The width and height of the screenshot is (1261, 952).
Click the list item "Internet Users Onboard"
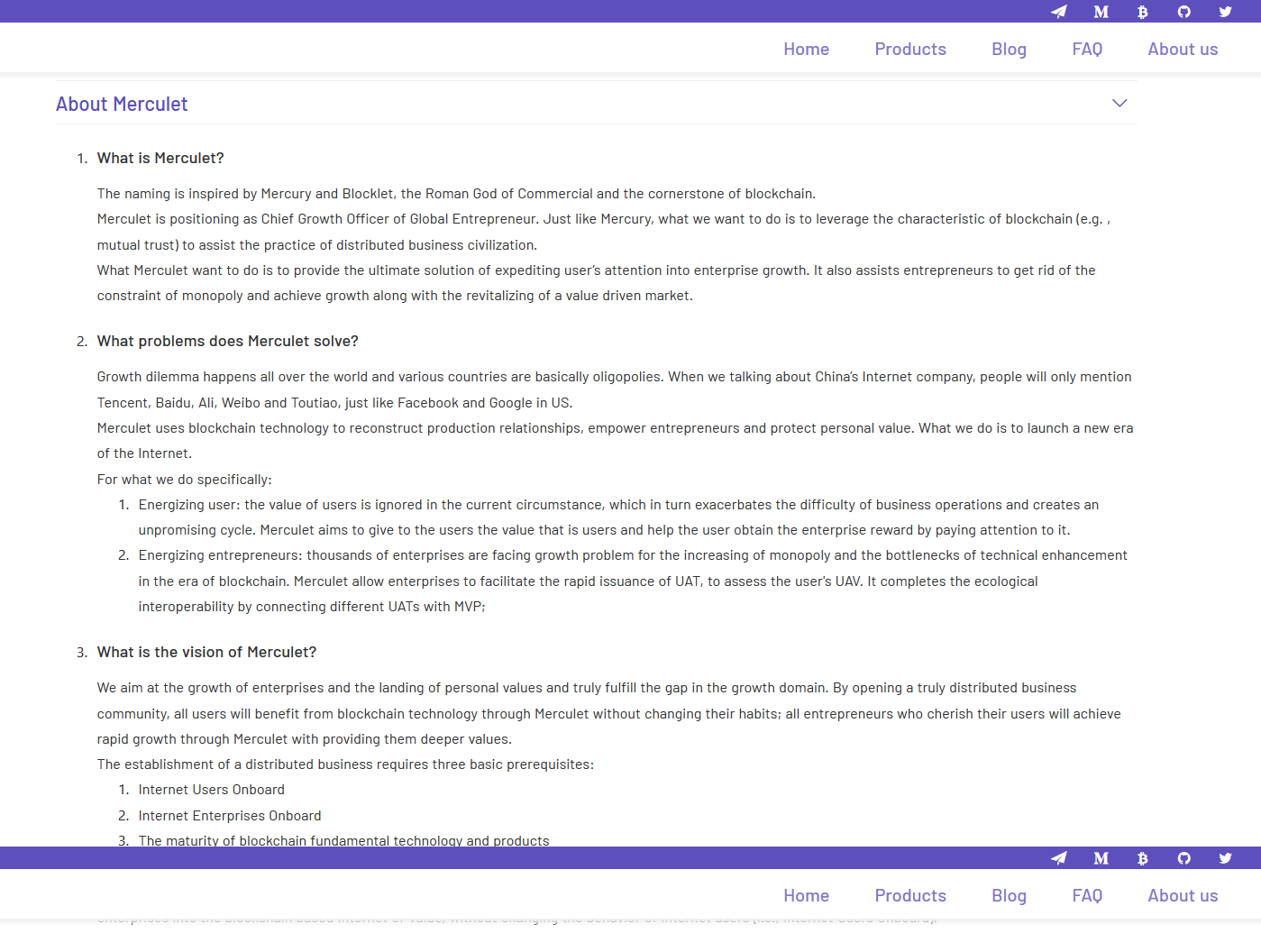point(212,790)
